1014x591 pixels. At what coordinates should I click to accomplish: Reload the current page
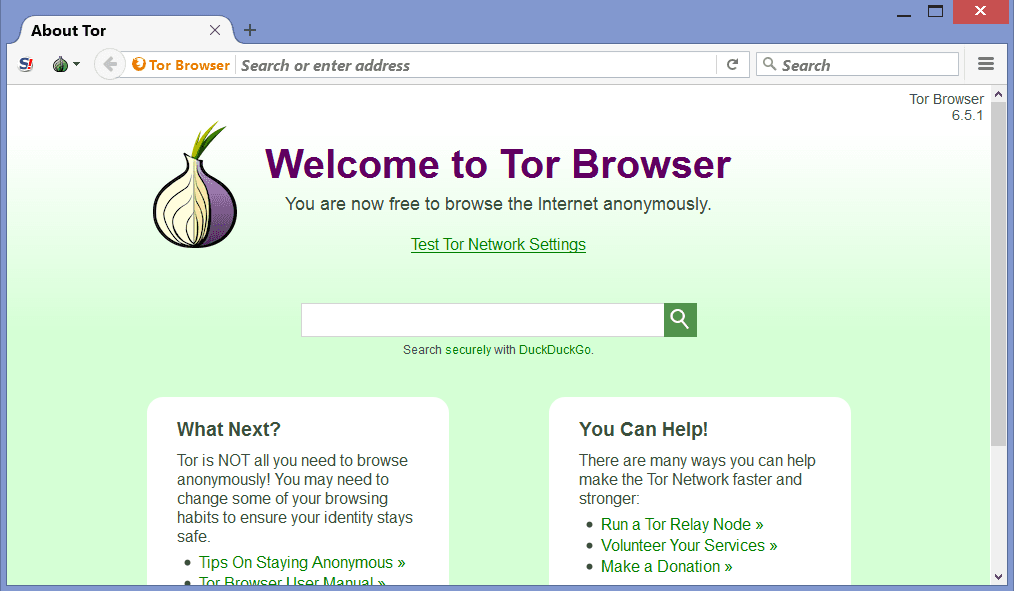click(733, 65)
